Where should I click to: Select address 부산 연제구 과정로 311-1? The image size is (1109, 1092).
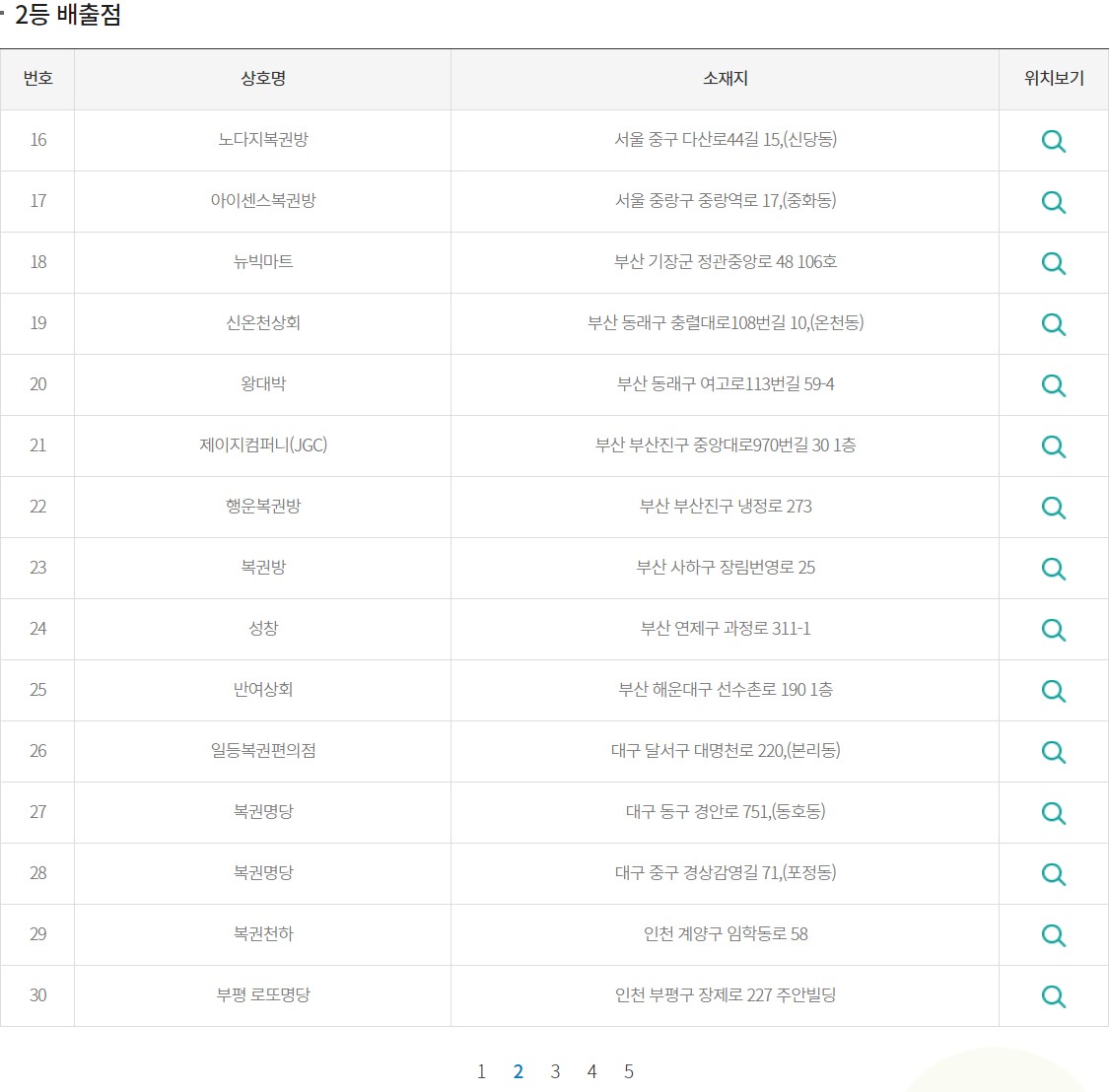(x=725, y=628)
